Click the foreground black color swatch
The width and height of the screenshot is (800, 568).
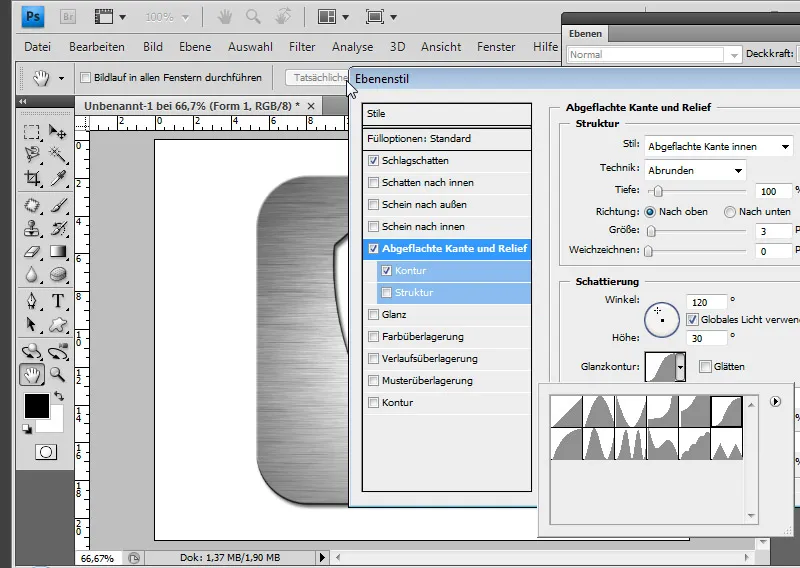36,405
